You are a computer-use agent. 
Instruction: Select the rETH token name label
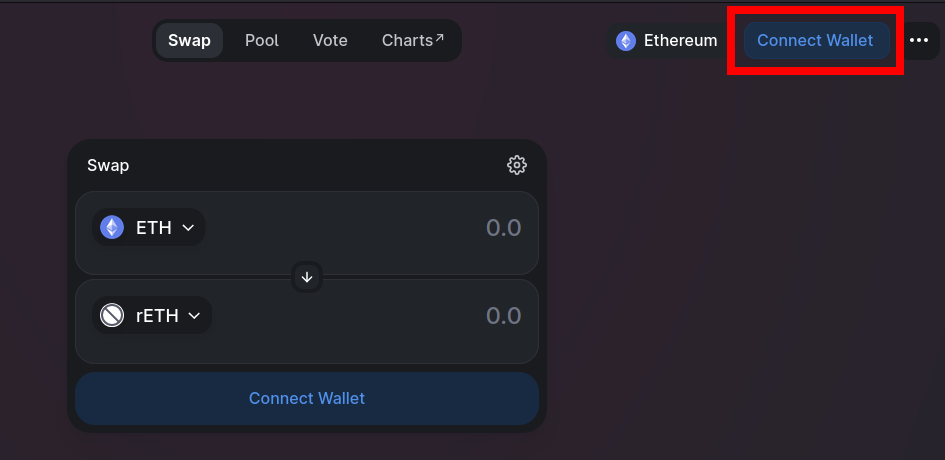157,316
